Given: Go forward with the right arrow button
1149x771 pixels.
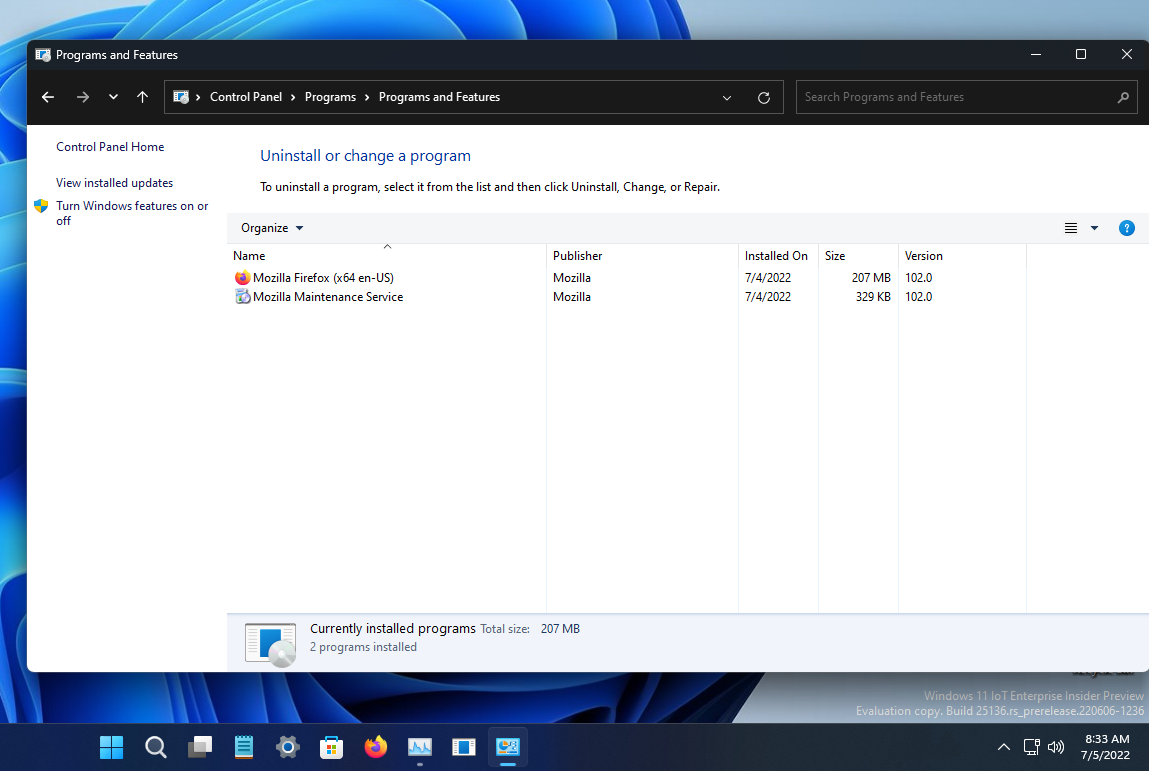Looking at the screenshot, I should (83, 97).
